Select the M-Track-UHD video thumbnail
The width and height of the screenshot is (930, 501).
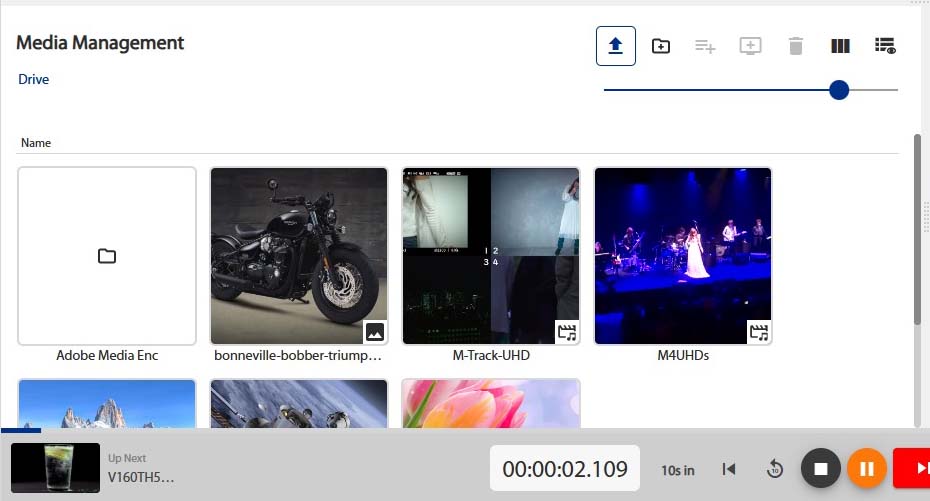pos(491,256)
